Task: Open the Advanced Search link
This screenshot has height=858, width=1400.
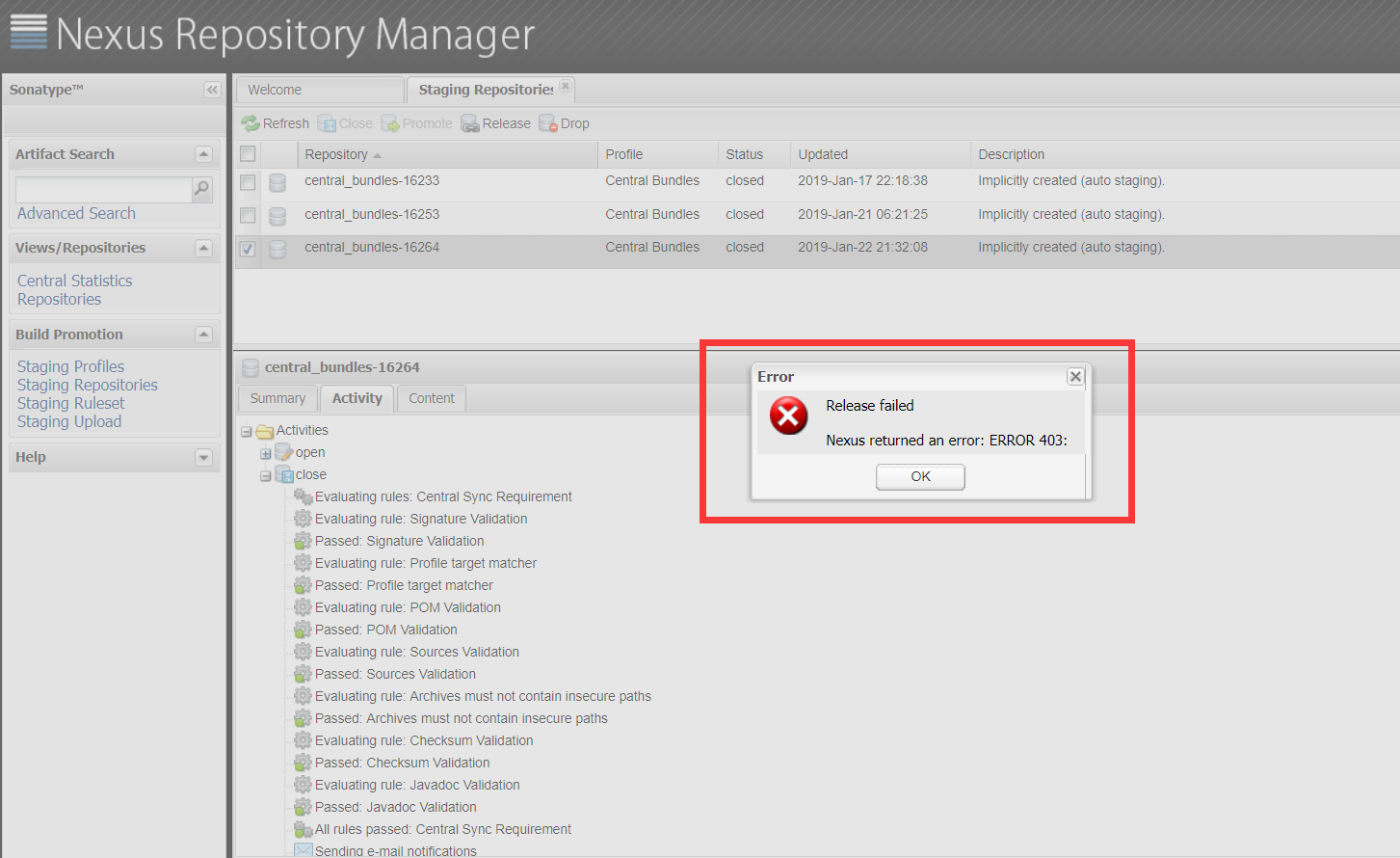Action: pyautogui.click(x=76, y=213)
